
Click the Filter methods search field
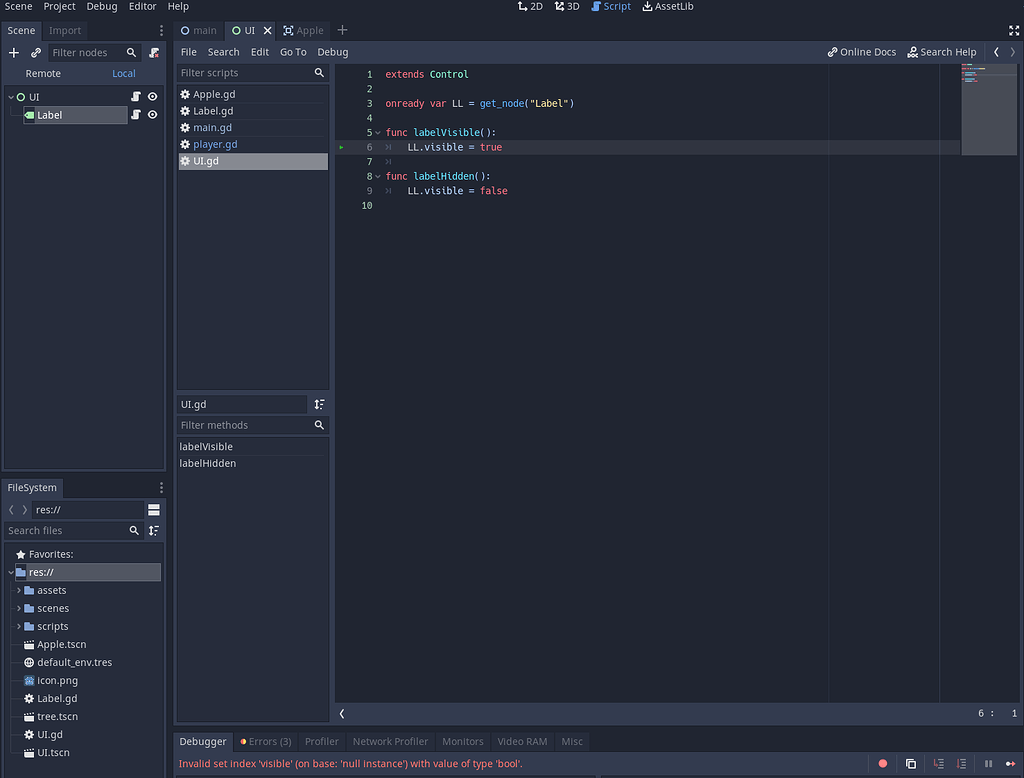click(245, 425)
